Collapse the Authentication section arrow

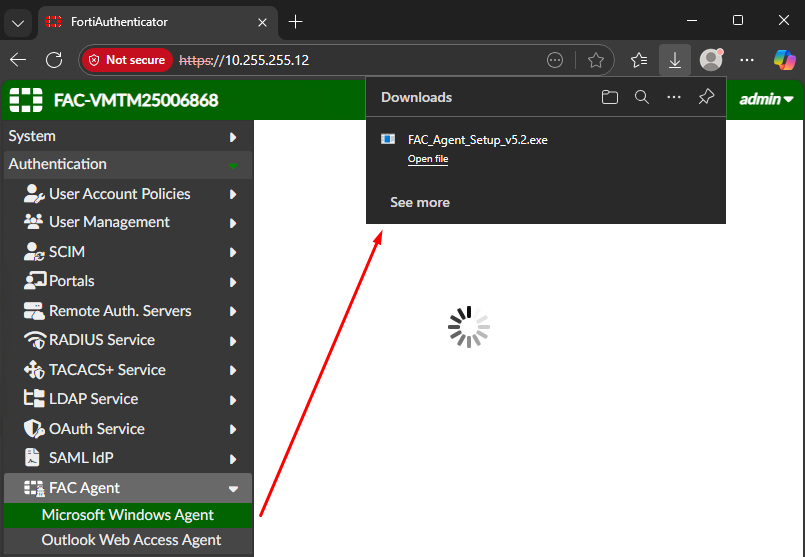233,166
